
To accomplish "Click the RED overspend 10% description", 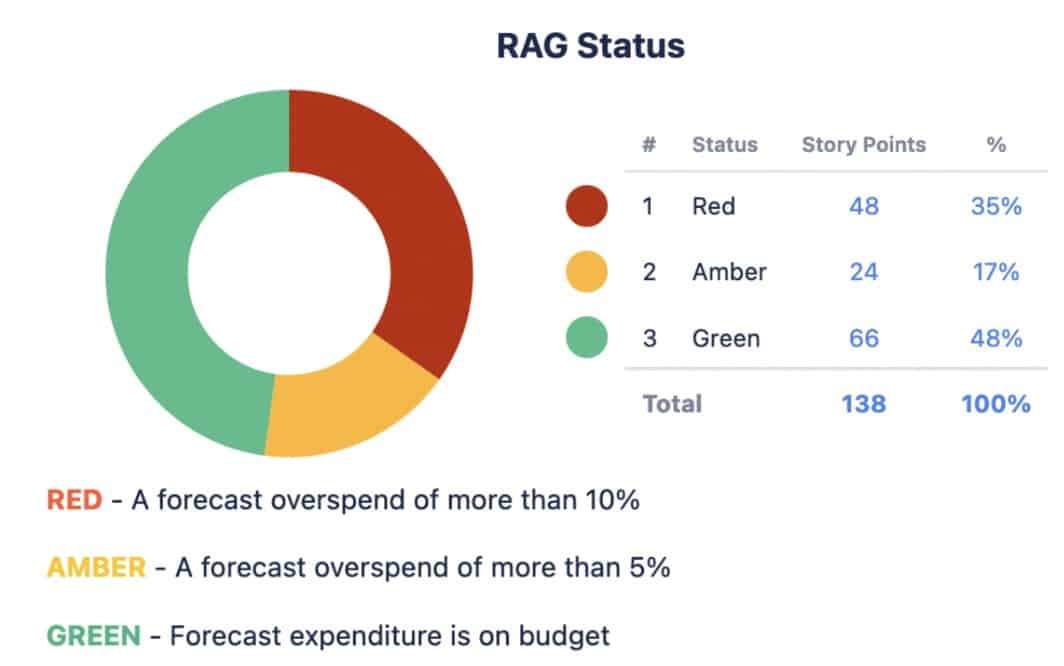I will 343,500.
